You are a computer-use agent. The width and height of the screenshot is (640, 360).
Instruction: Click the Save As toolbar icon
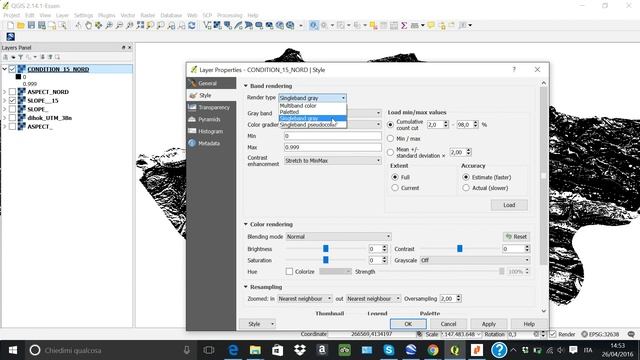(x=42, y=25)
